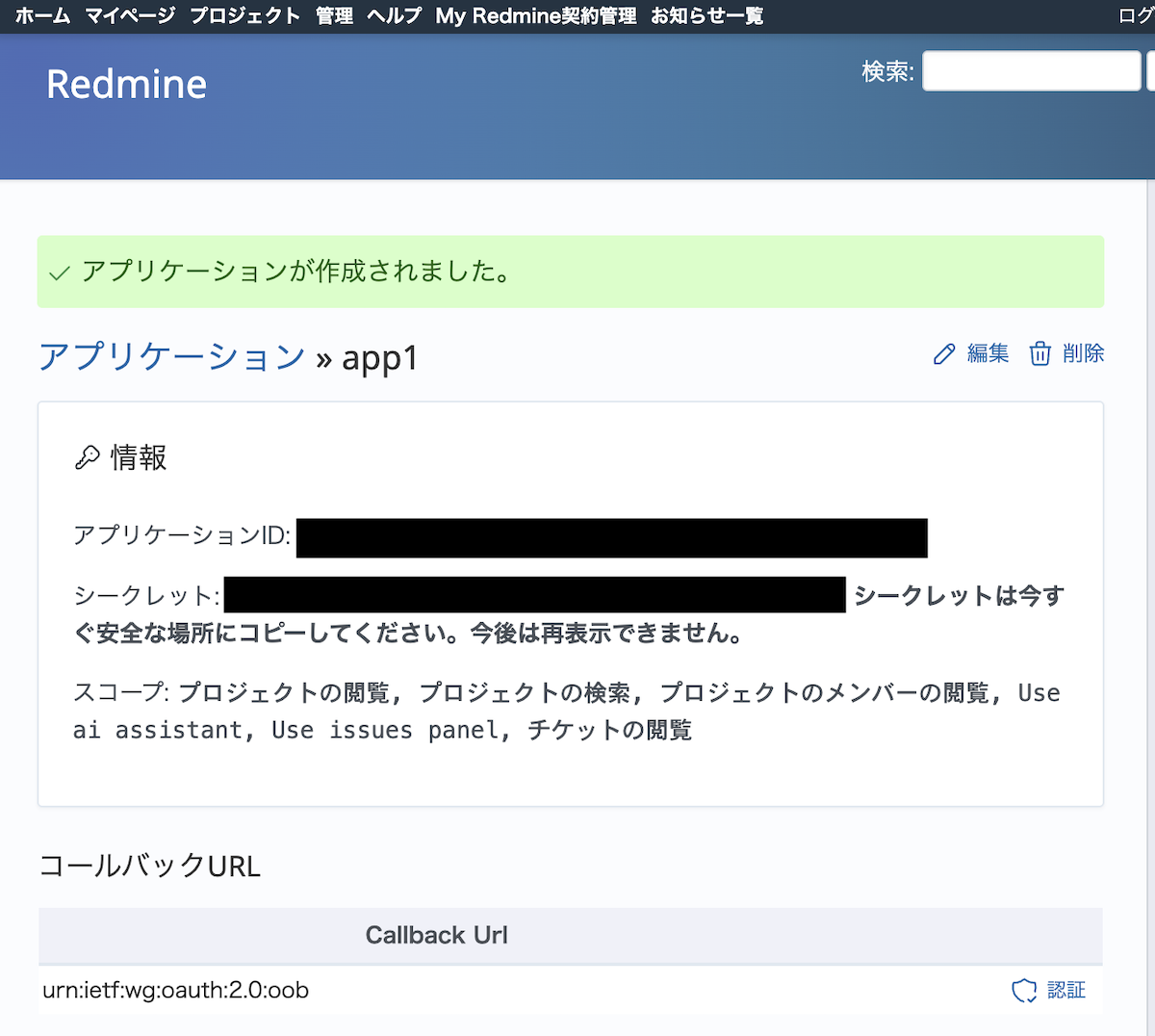Click the checkmark icon in the success notice
This screenshot has height=1036, width=1155.
point(60,273)
